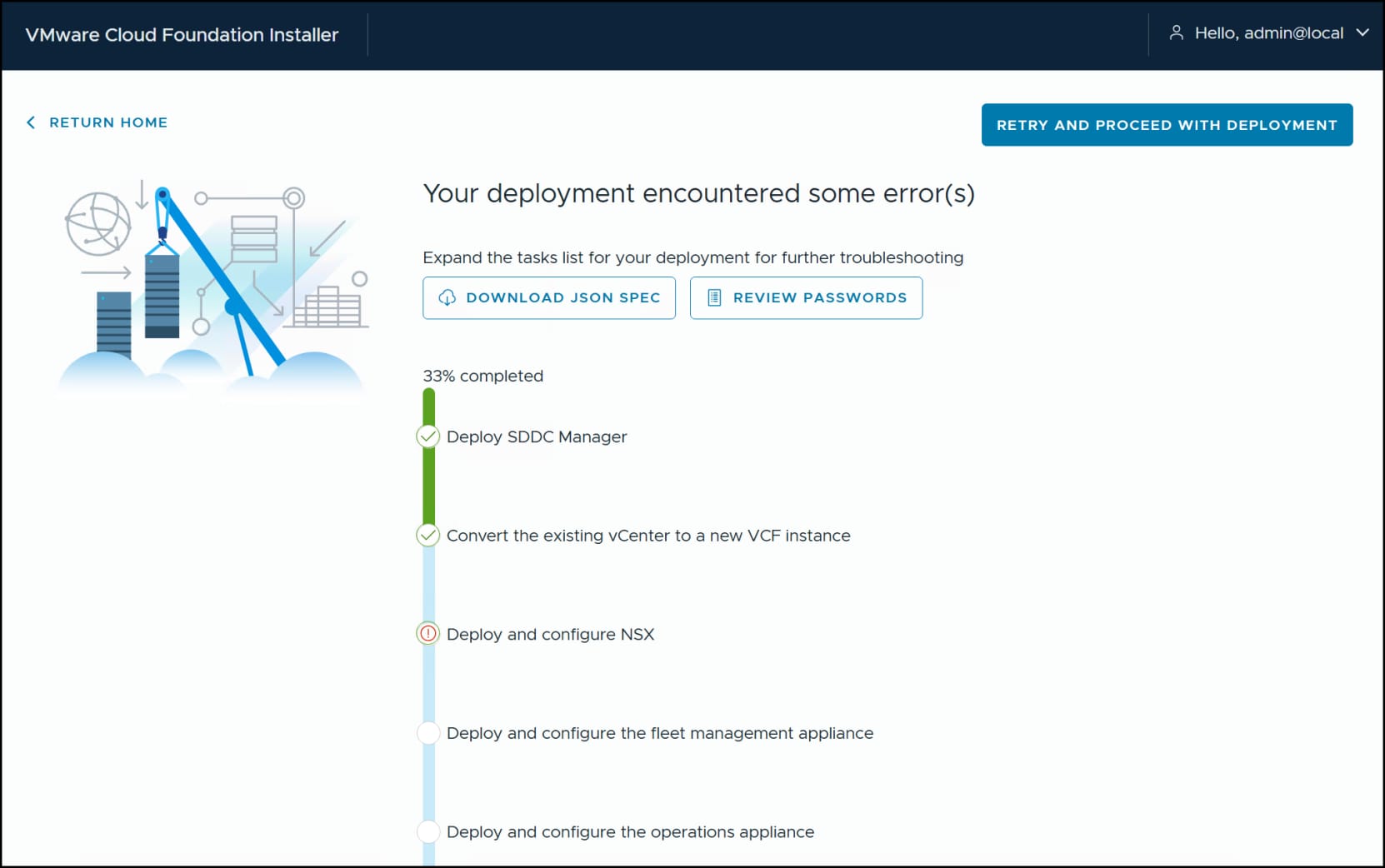Click green check icon for Convert existing vCenter

click(428, 535)
